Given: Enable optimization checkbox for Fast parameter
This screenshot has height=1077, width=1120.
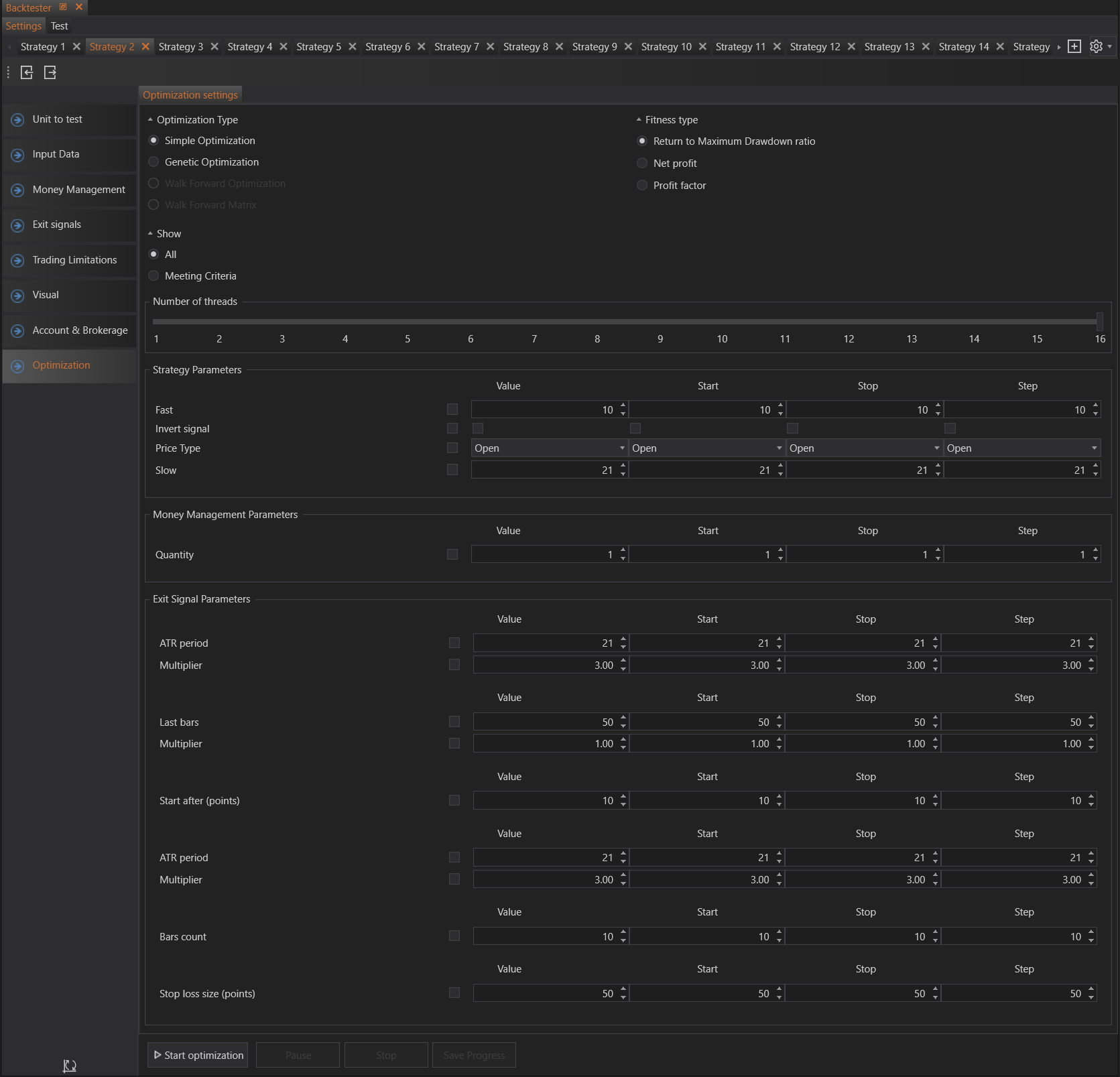Looking at the screenshot, I should [x=452, y=409].
